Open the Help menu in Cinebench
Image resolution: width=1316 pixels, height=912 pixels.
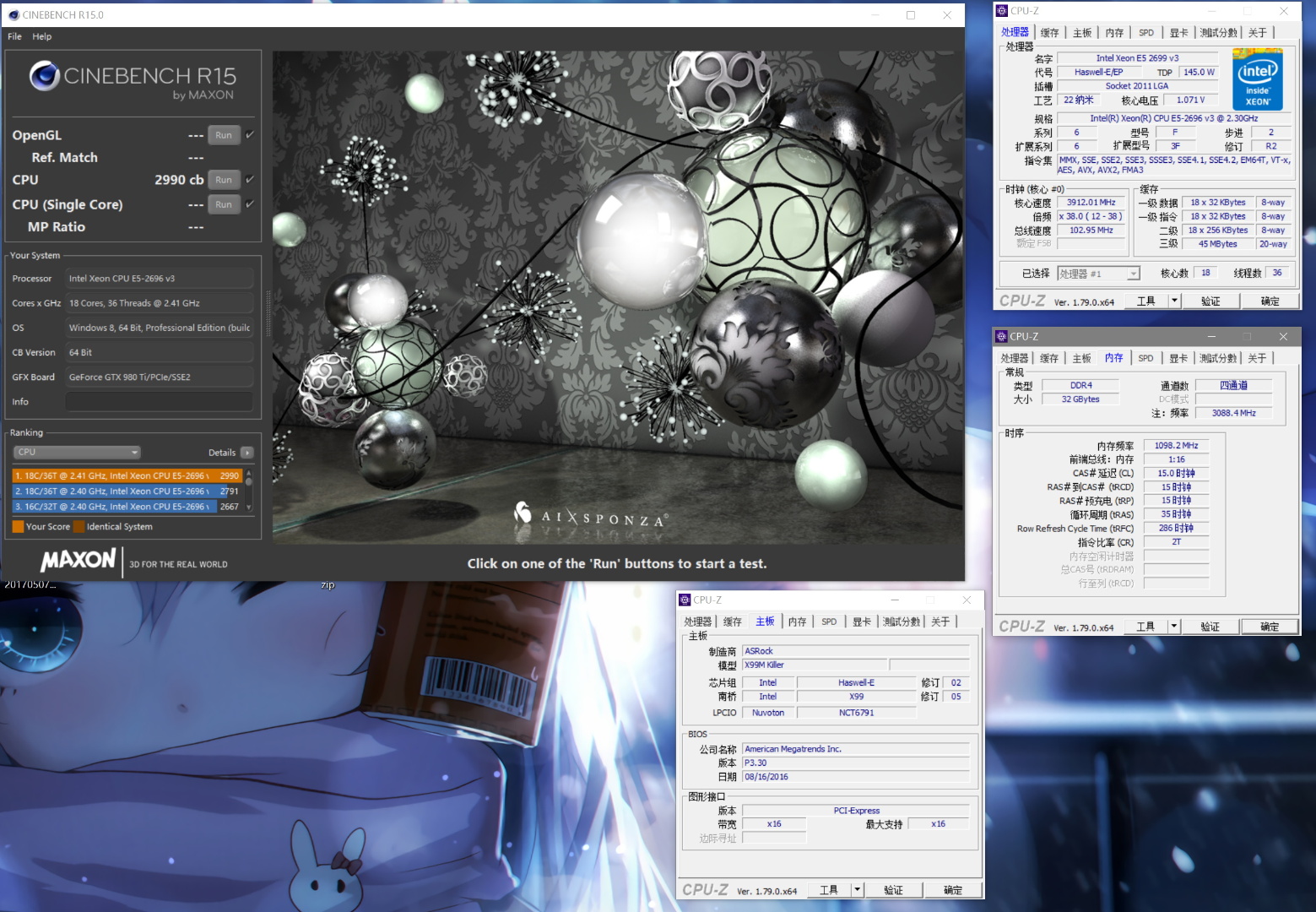(42, 36)
